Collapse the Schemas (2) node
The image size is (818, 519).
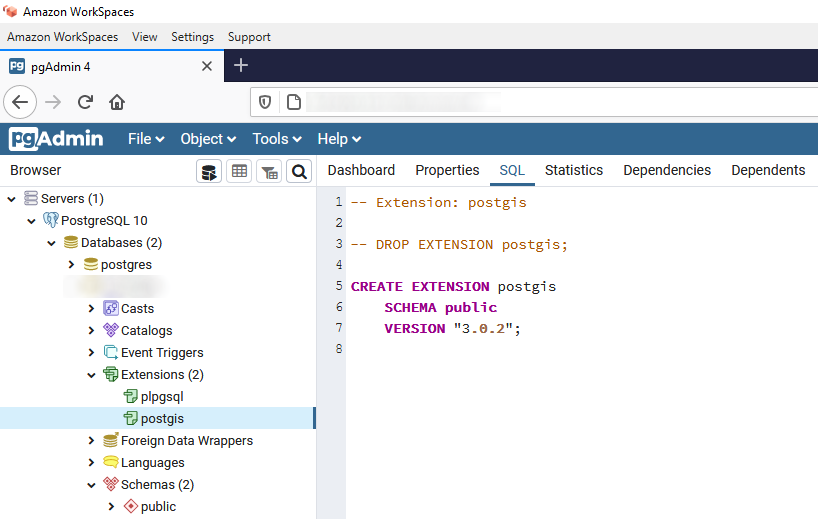tap(91, 485)
